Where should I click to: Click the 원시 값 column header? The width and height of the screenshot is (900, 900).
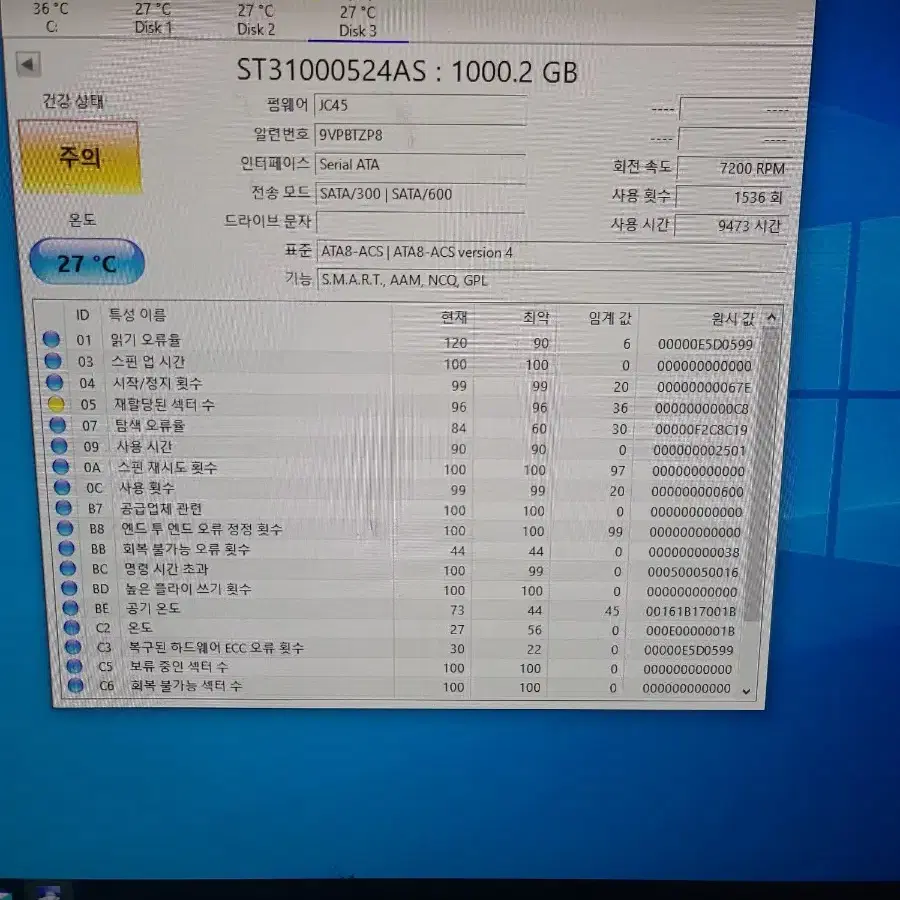(x=732, y=319)
